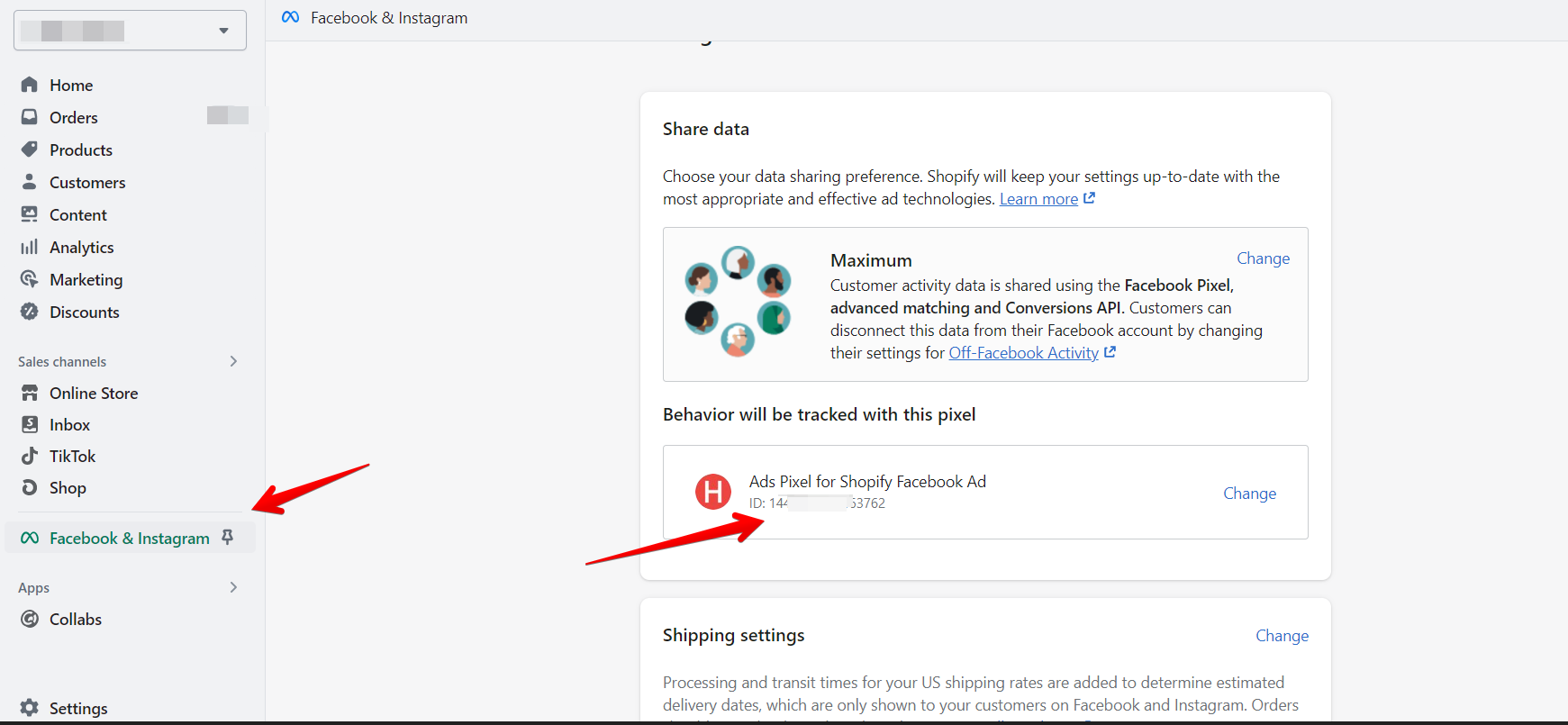Click the TikTok logo icon
Viewport: 1568px width, 725px height.
pos(30,456)
